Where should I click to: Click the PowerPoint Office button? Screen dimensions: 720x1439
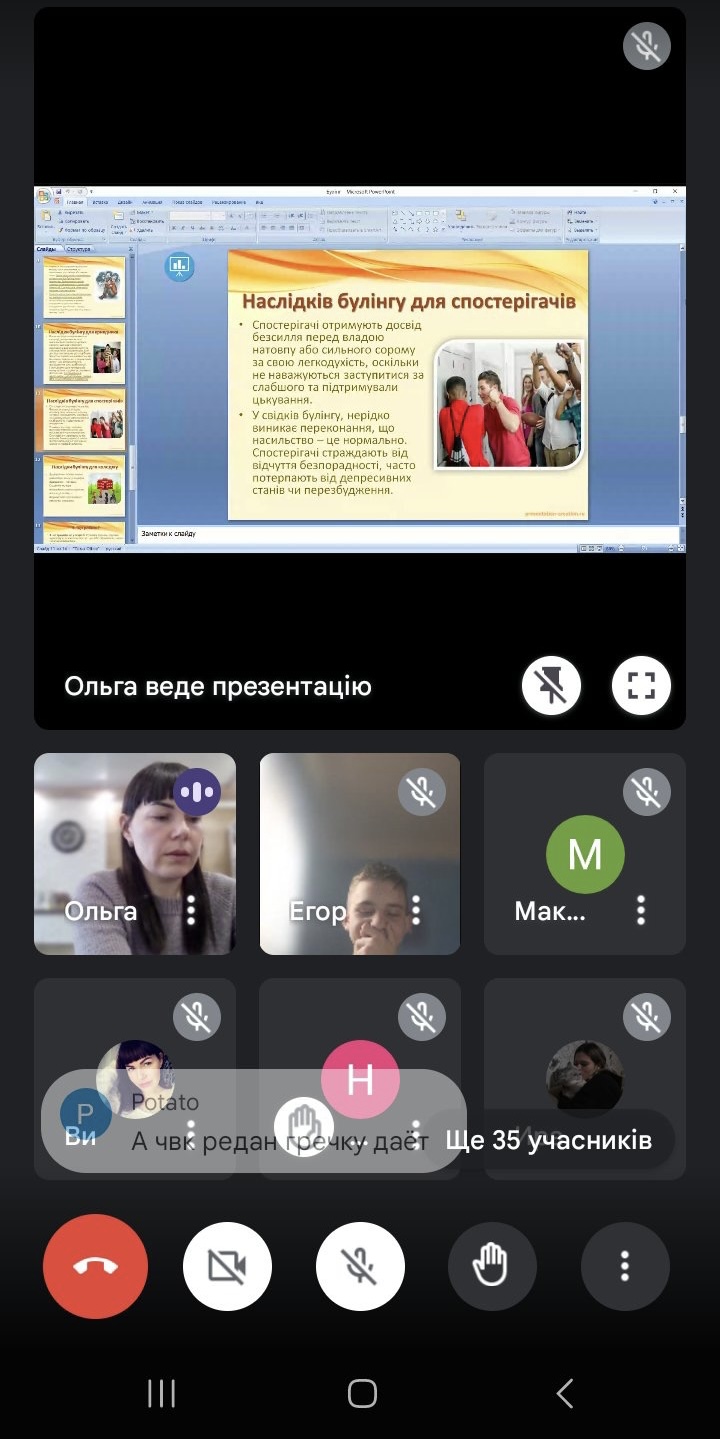point(44,196)
